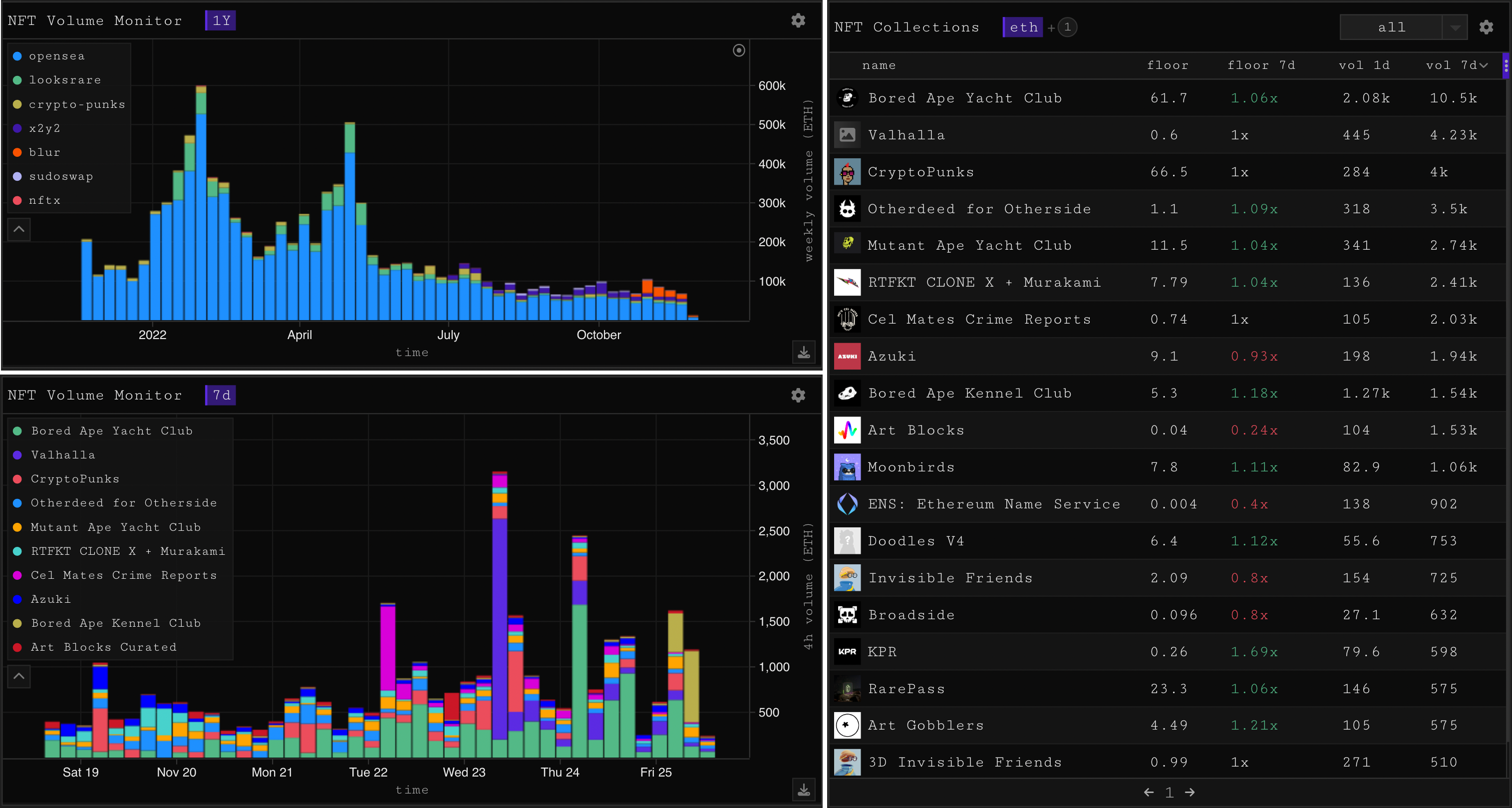
Task: Download the 7d volume chart data
Action: coord(804,790)
